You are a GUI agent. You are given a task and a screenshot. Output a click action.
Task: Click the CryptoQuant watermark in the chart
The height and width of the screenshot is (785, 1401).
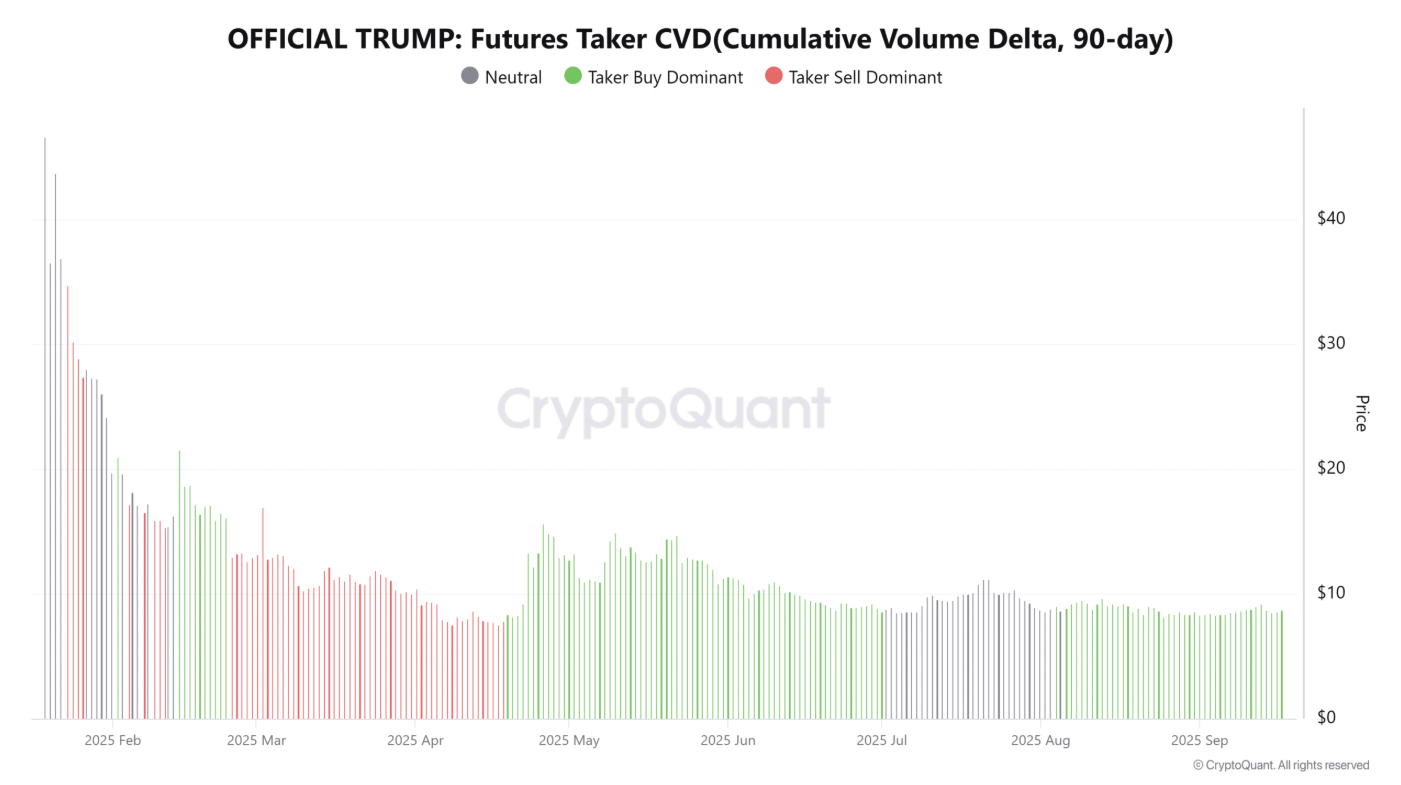coord(664,408)
